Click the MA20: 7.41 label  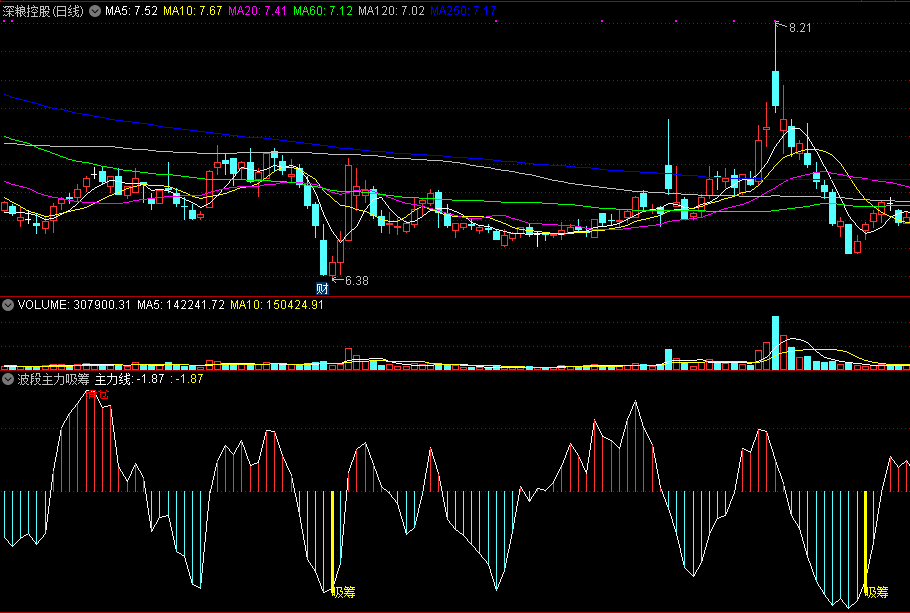point(257,11)
